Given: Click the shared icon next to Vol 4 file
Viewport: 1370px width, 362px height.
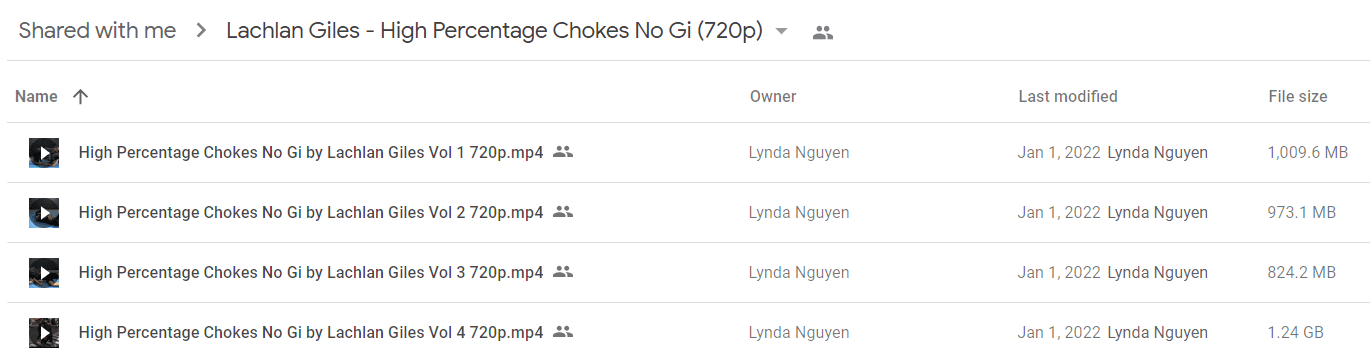Looking at the screenshot, I should (x=563, y=332).
